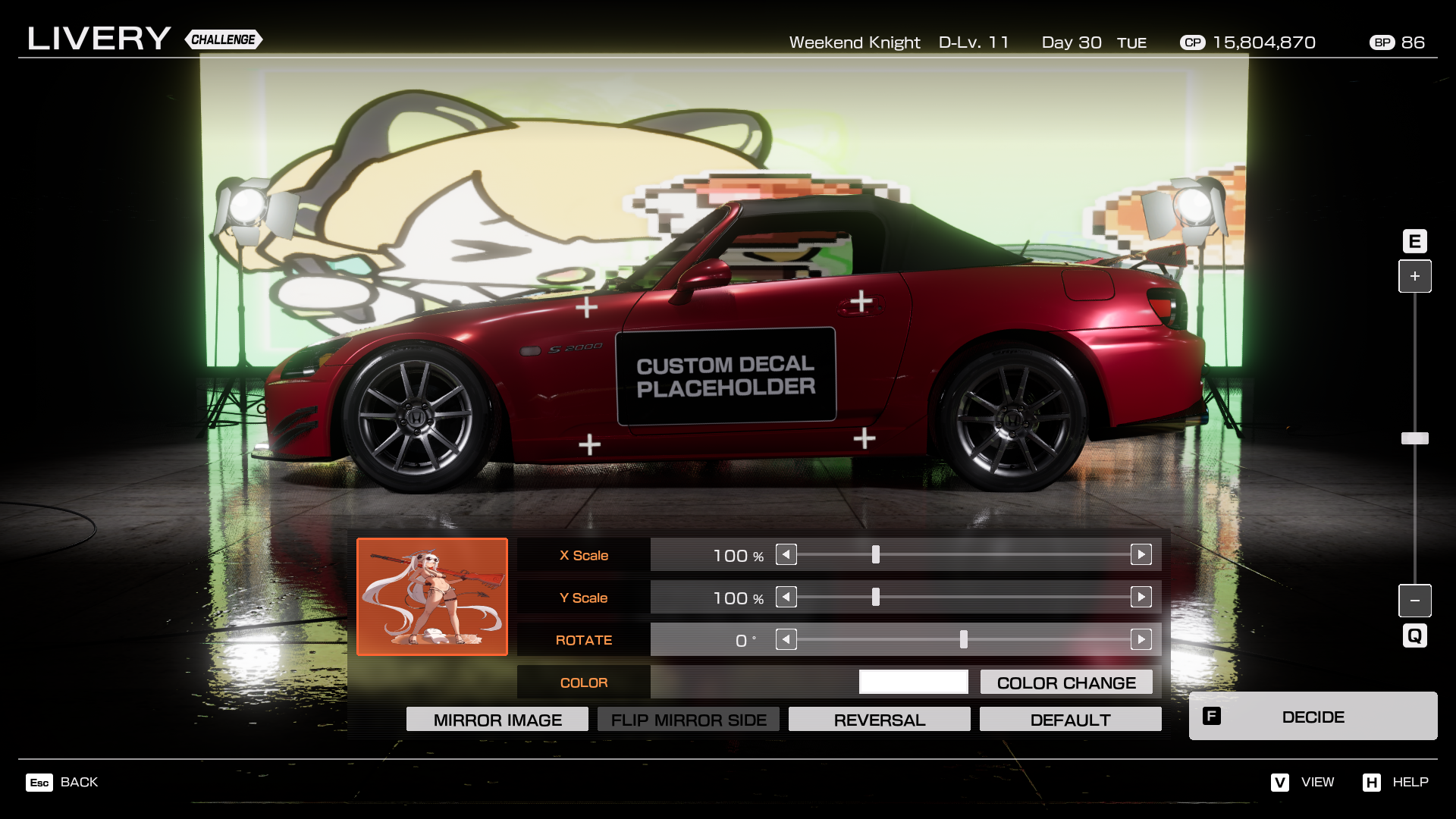The width and height of the screenshot is (1456, 819).
Task: Confirm placement with DECIDE button
Action: (x=1313, y=717)
